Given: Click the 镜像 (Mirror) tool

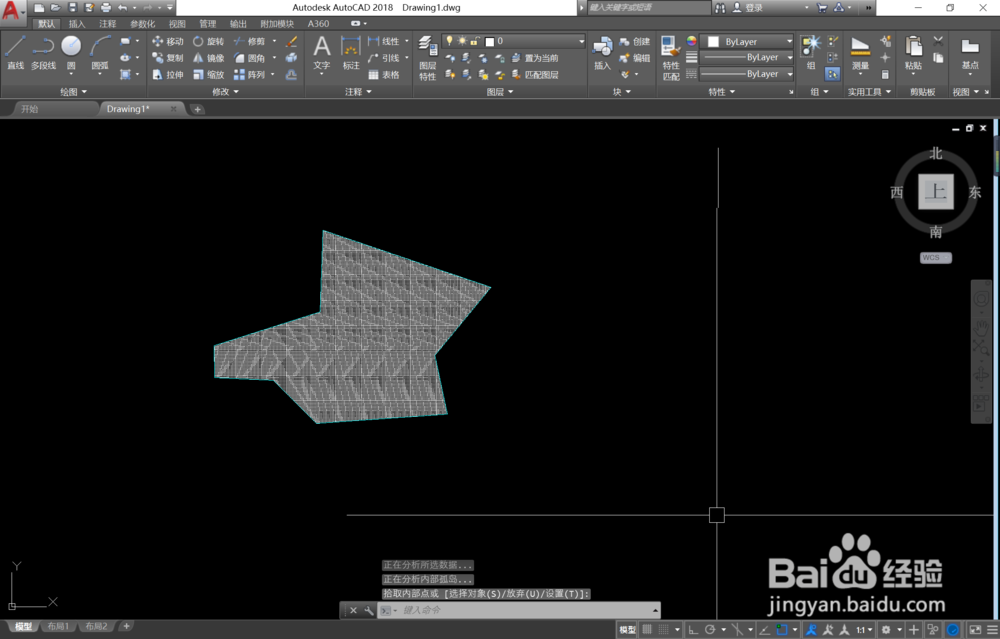Looking at the screenshot, I should pos(209,58).
